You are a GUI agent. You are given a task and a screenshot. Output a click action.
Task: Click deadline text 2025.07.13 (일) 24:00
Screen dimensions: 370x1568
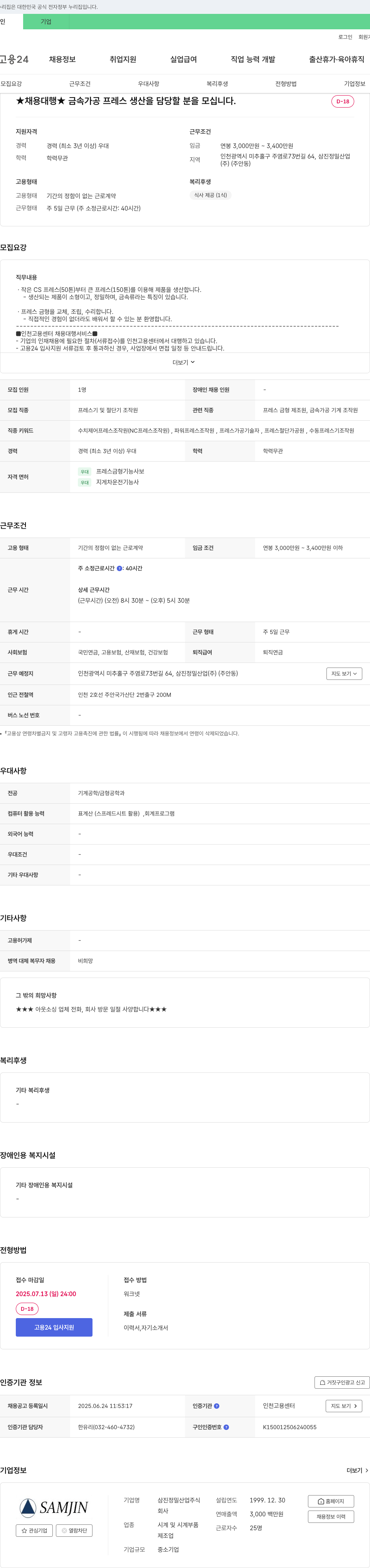tap(46, 1293)
